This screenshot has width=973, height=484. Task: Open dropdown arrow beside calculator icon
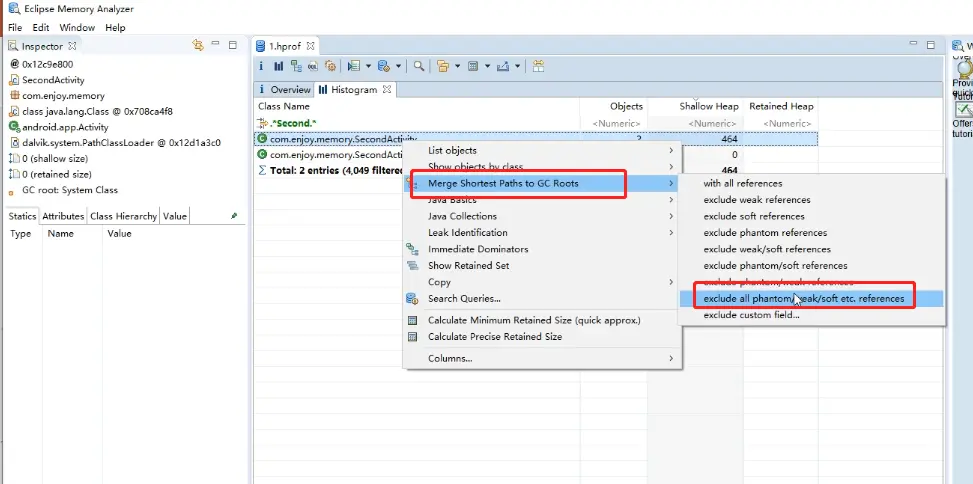[487, 66]
